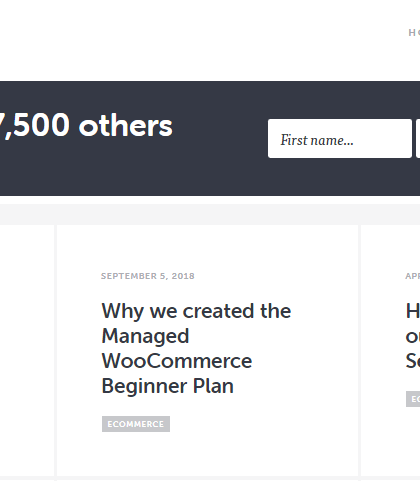Open the Managed WooCommerce Beginner Plan article

(x=196, y=348)
